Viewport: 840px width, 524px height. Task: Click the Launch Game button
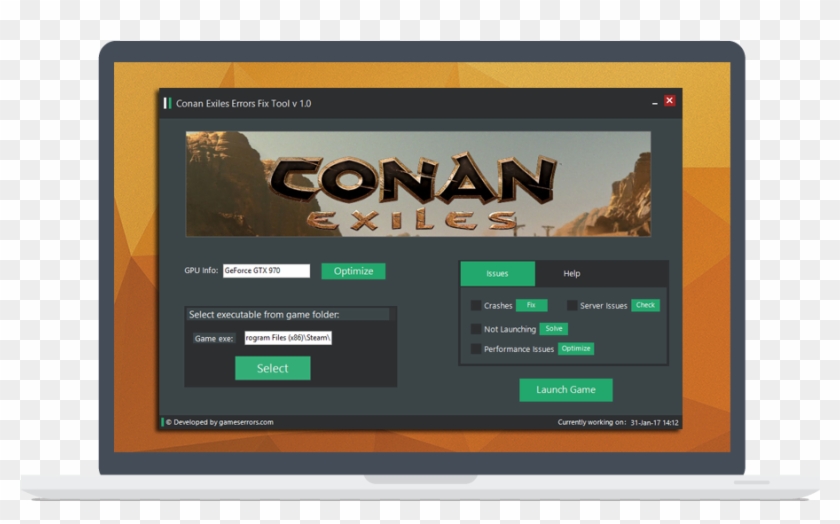click(566, 390)
